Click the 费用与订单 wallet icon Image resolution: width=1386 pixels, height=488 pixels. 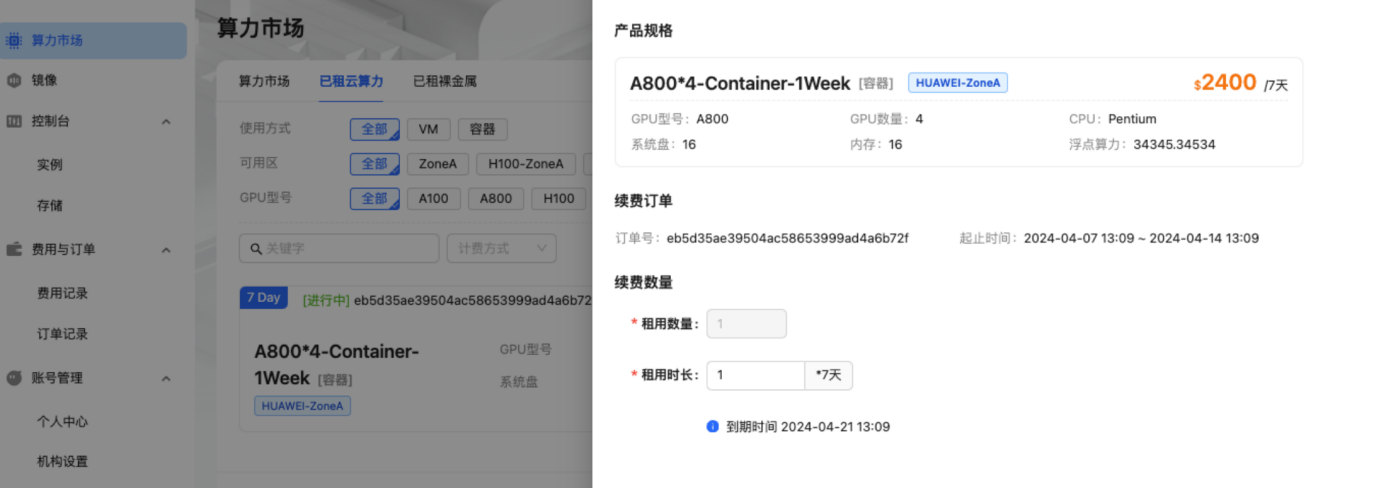pos(14,249)
